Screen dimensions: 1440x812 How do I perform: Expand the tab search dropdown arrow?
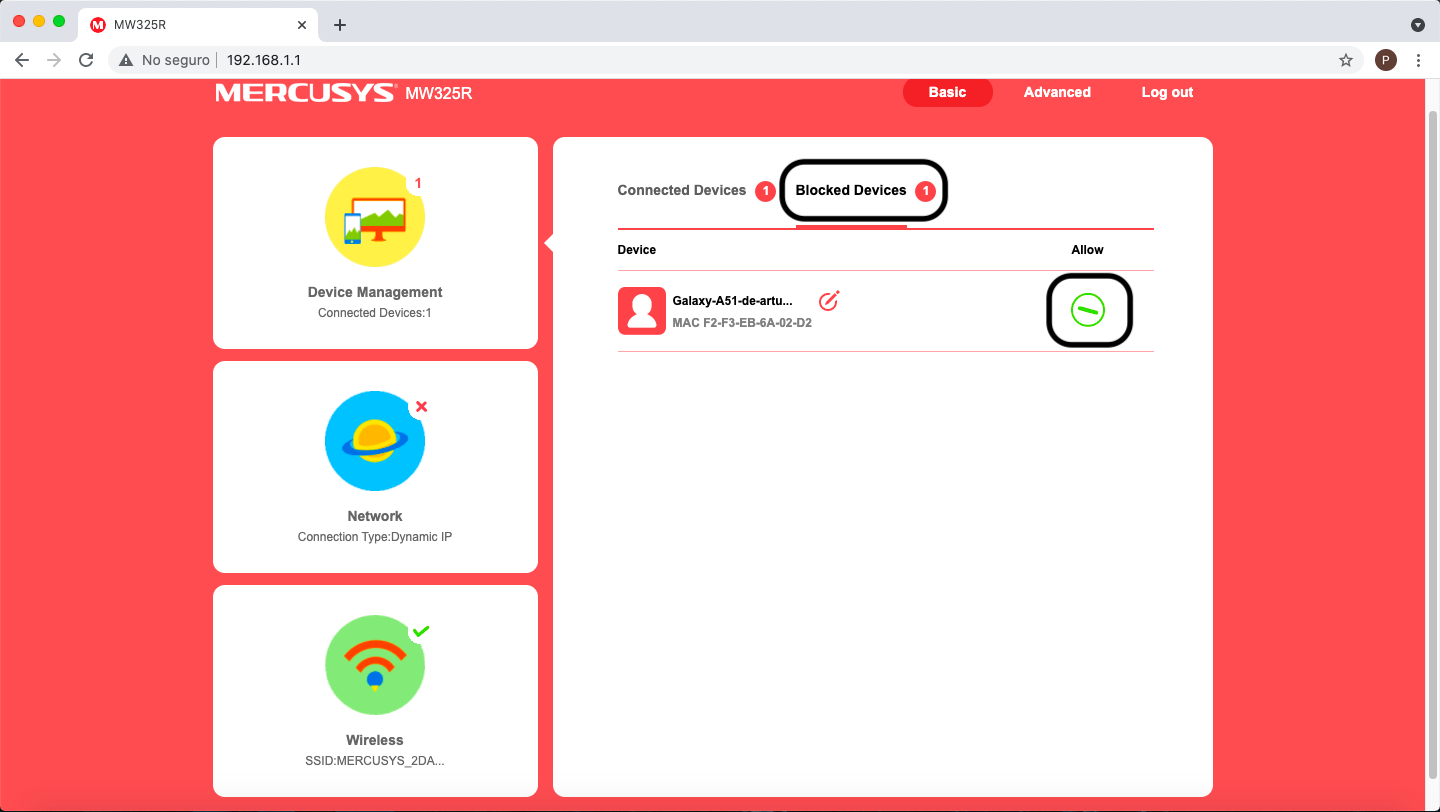tap(1417, 25)
